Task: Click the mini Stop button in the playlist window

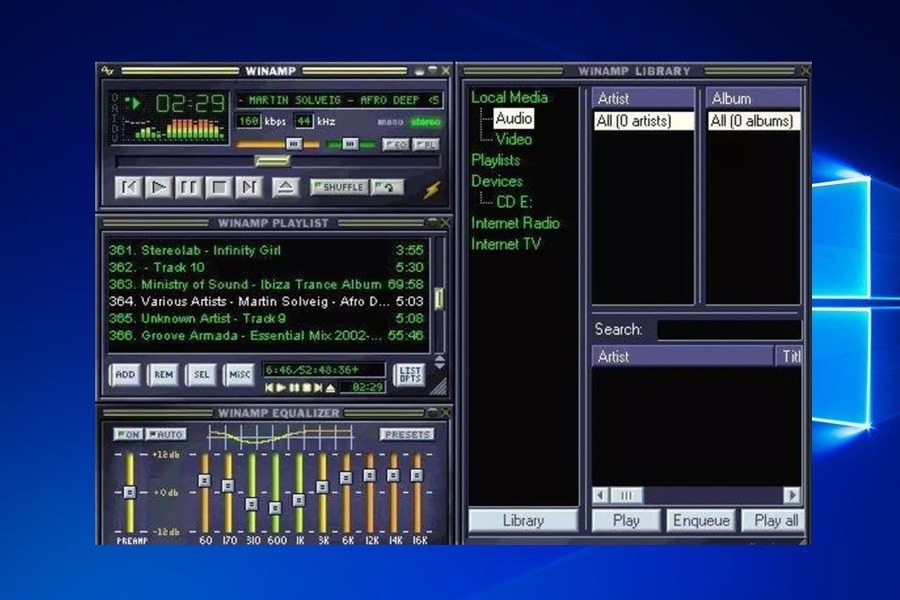Action: [x=307, y=388]
